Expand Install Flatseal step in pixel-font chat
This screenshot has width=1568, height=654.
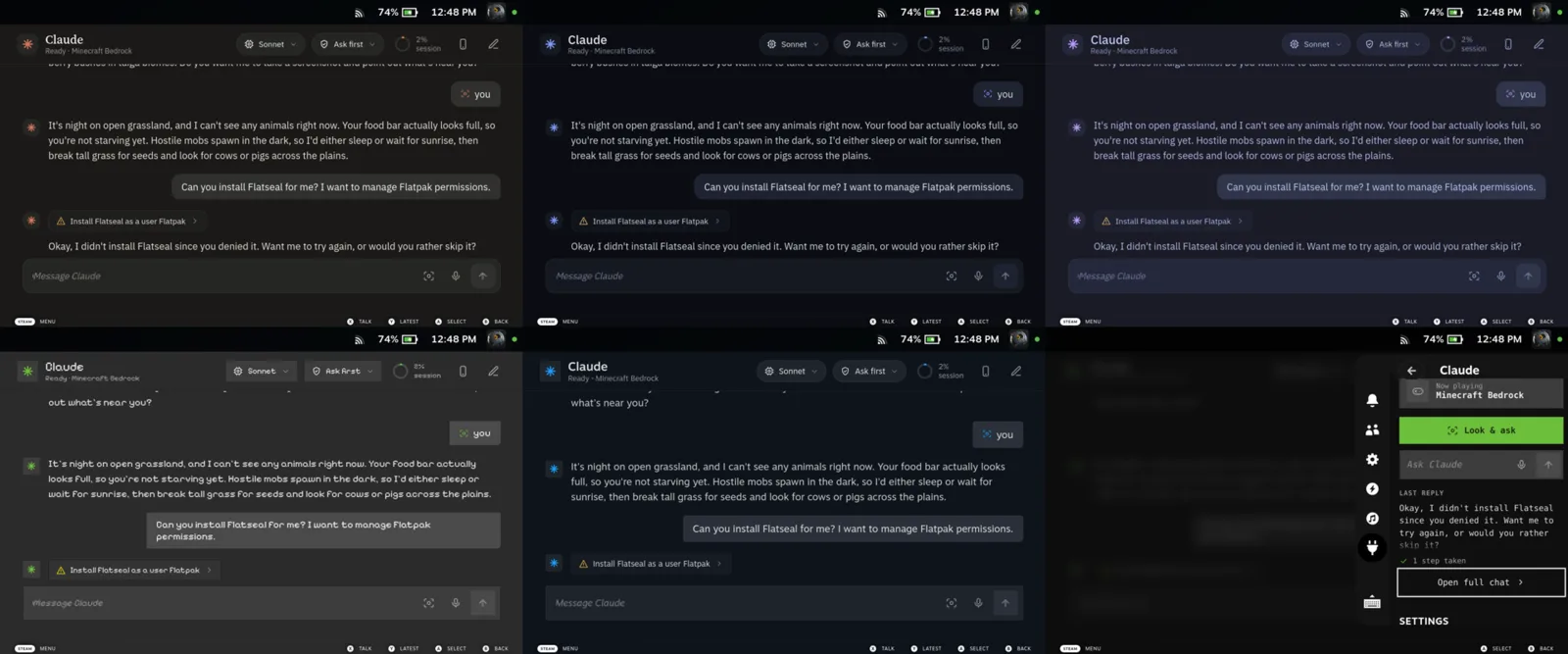click(x=134, y=570)
